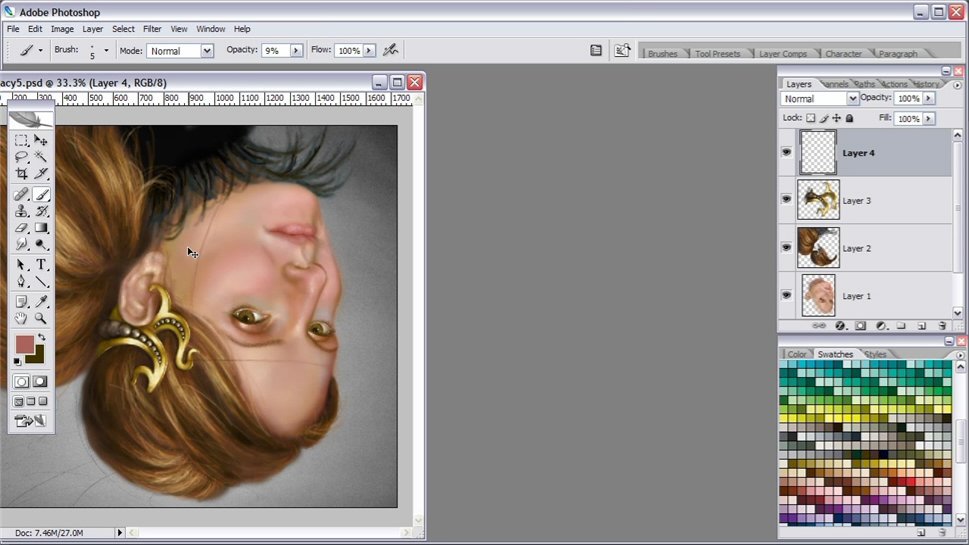Image resolution: width=969 pixels, height=545 pixels.
Task: Switch to Standard edit mode
Action: (21, 381)
